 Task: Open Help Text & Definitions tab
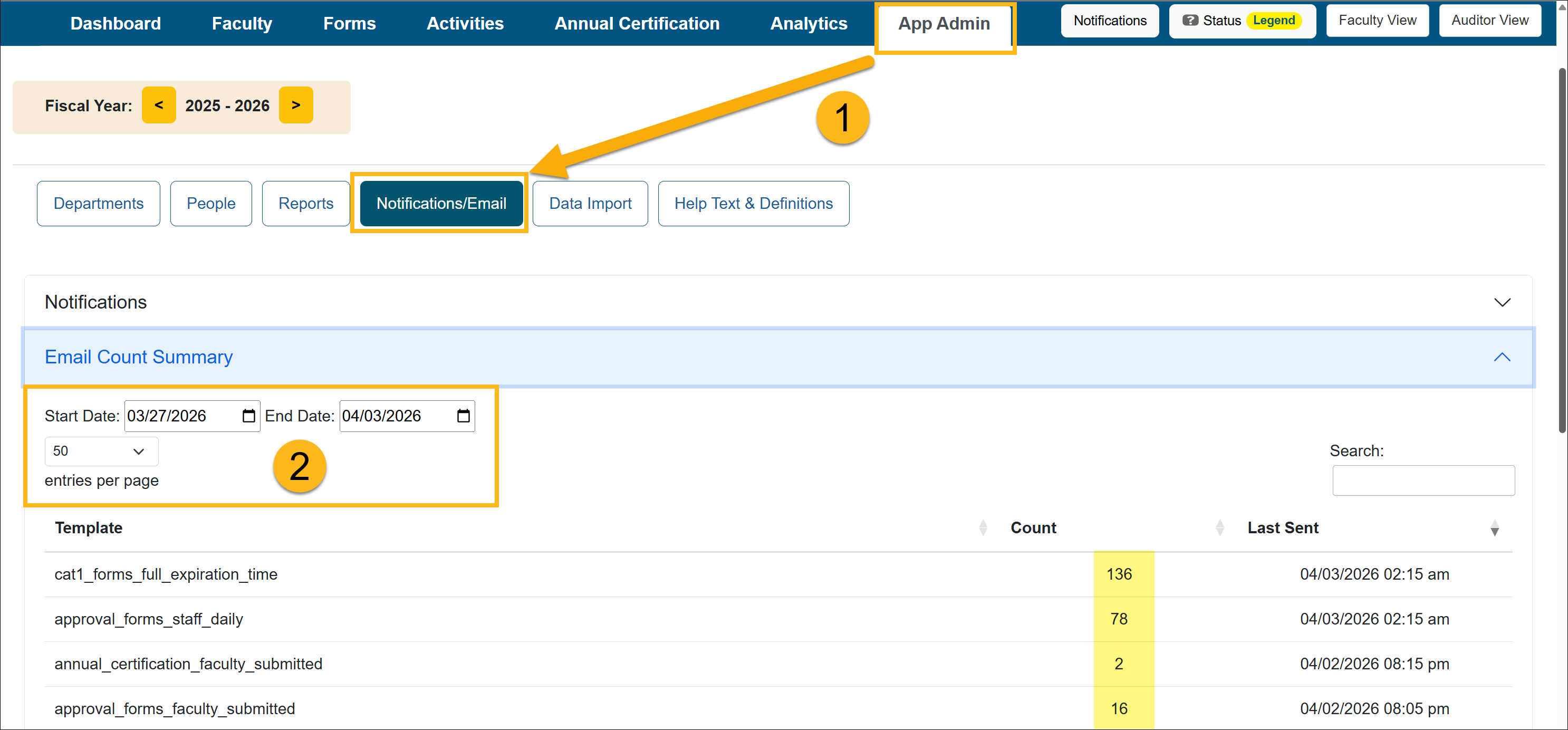coord(753,204)
